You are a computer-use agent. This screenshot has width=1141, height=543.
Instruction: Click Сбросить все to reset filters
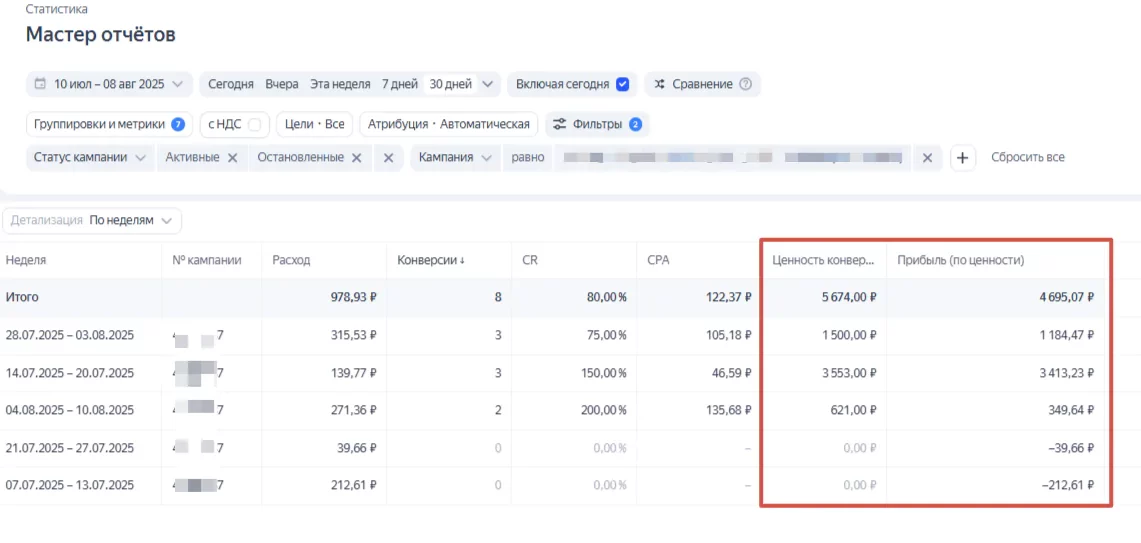click(1027, 158)
